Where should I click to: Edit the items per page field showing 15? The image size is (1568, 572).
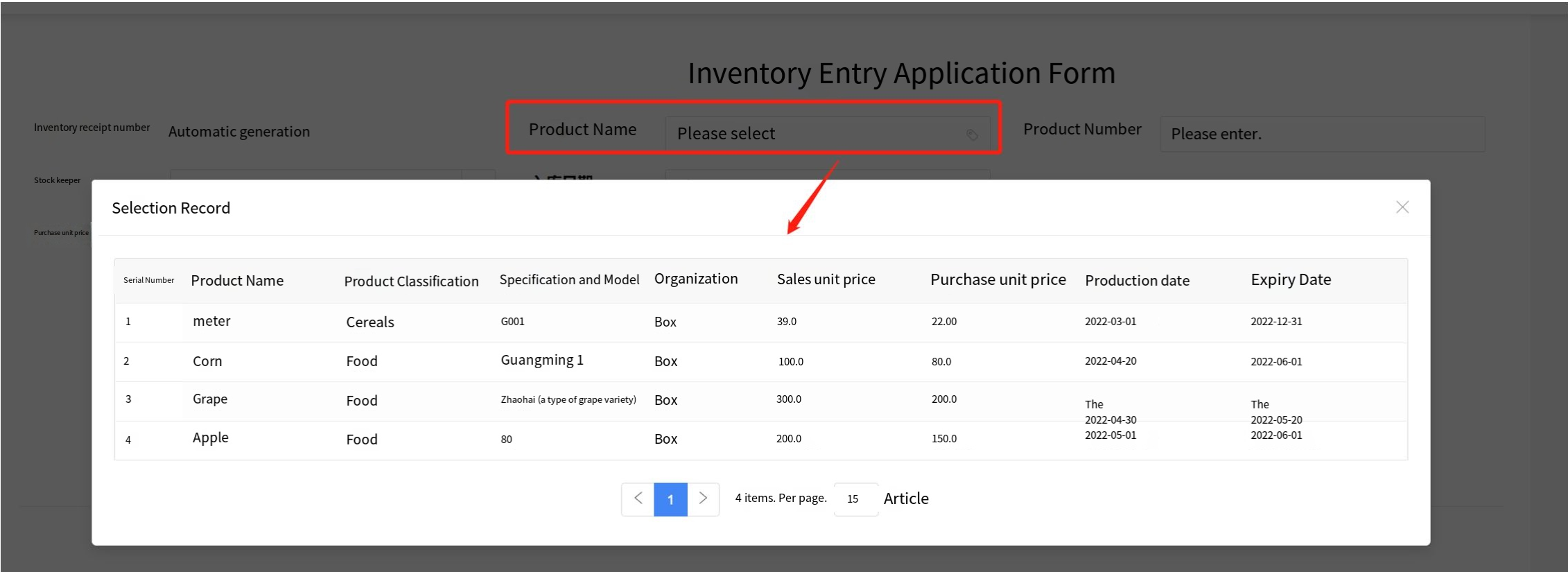(855, 499)
